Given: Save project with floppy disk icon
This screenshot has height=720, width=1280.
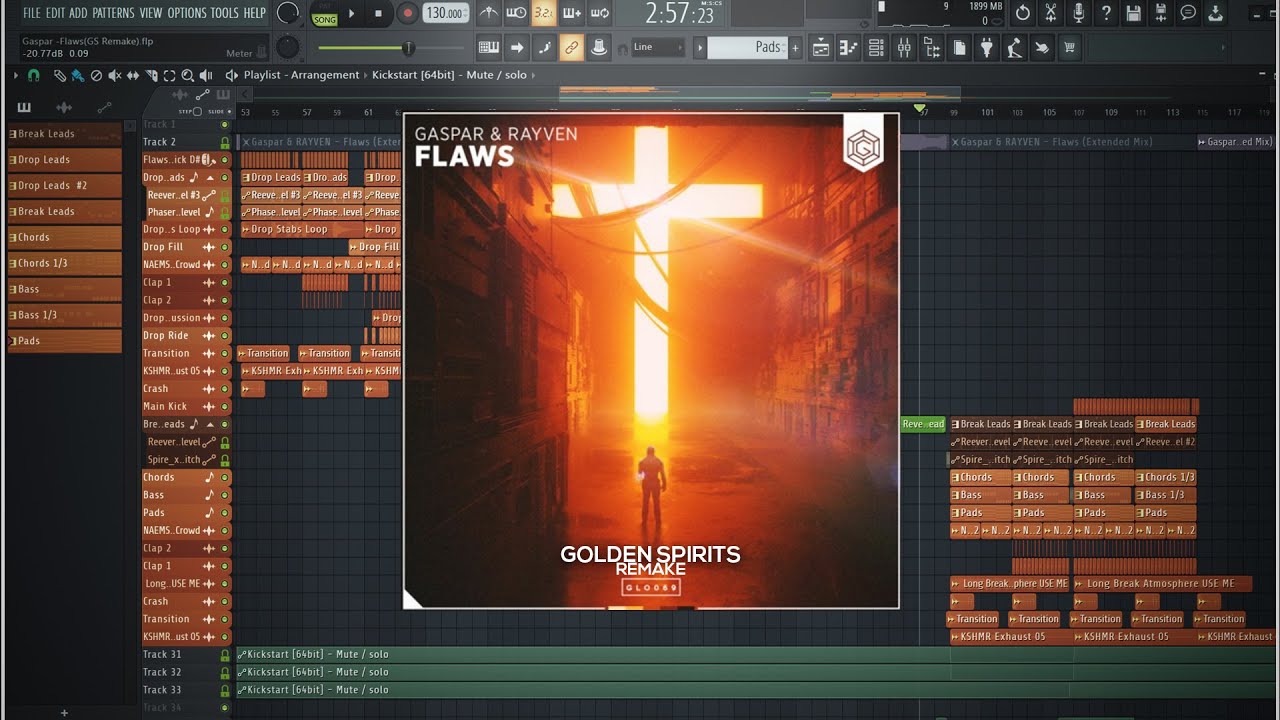Looking at the screenshot, I should (1133, 14).
